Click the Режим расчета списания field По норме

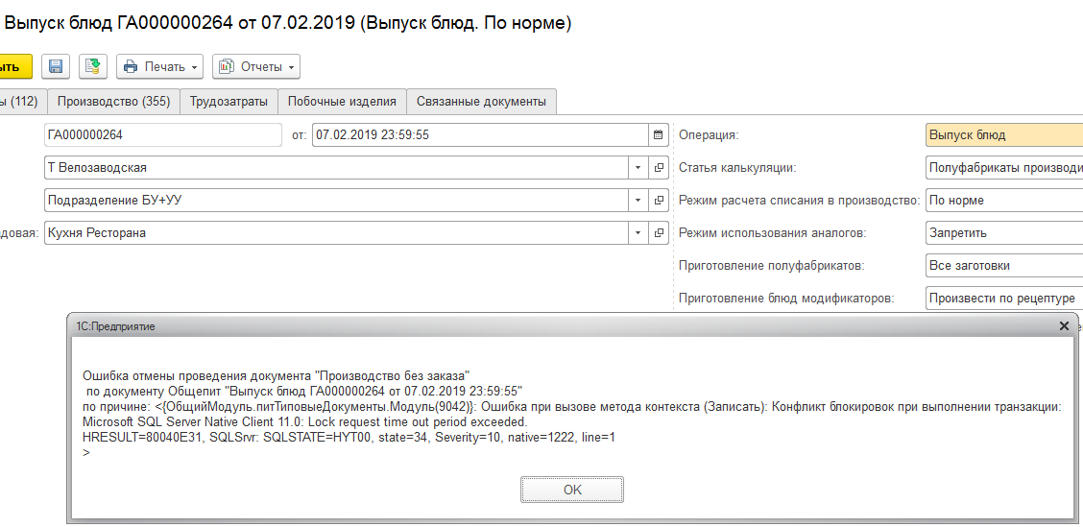(1004, 200)
